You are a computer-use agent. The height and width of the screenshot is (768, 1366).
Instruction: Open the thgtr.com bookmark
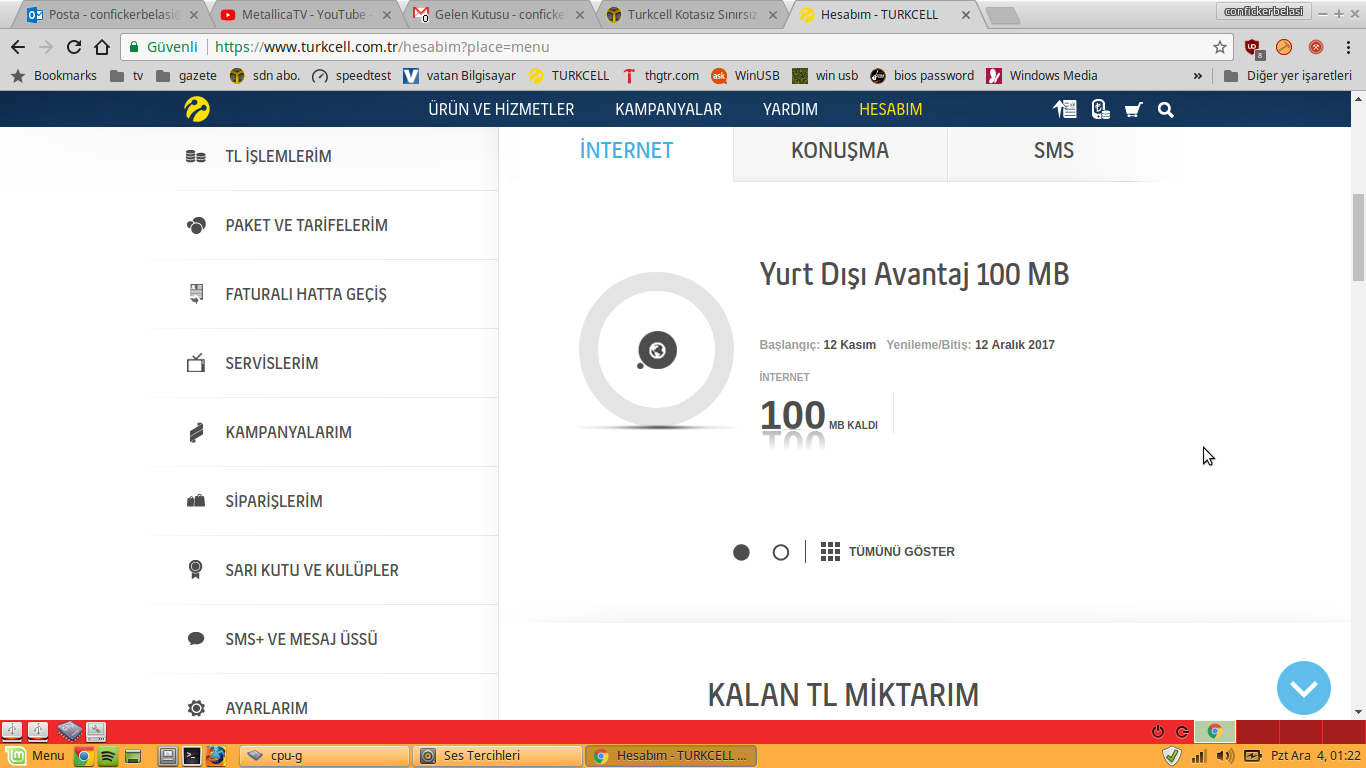pyautogui.click(x=661, y=76)
